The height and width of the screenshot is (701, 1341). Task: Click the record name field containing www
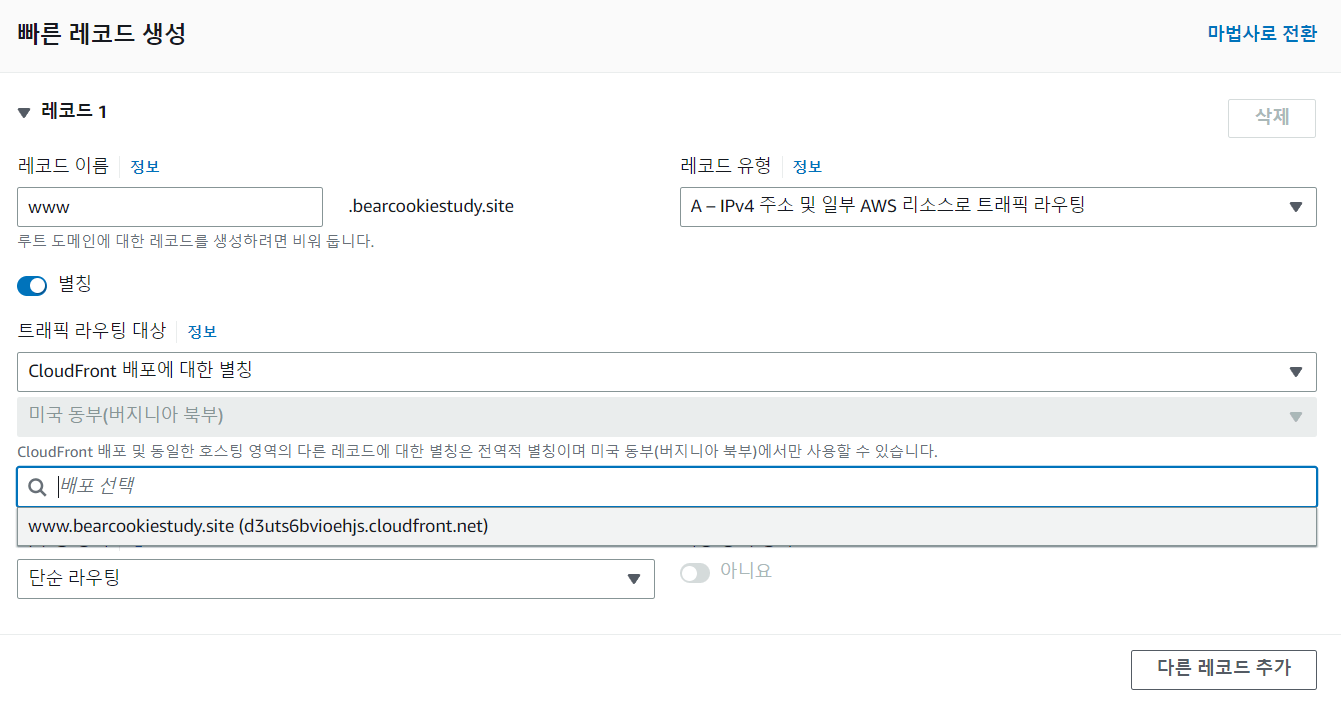(170, 207)
